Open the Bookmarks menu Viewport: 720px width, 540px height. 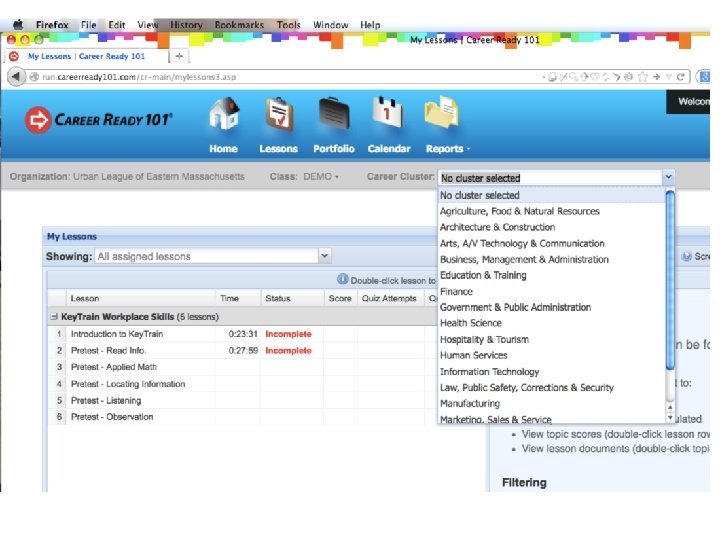point(239,25)
